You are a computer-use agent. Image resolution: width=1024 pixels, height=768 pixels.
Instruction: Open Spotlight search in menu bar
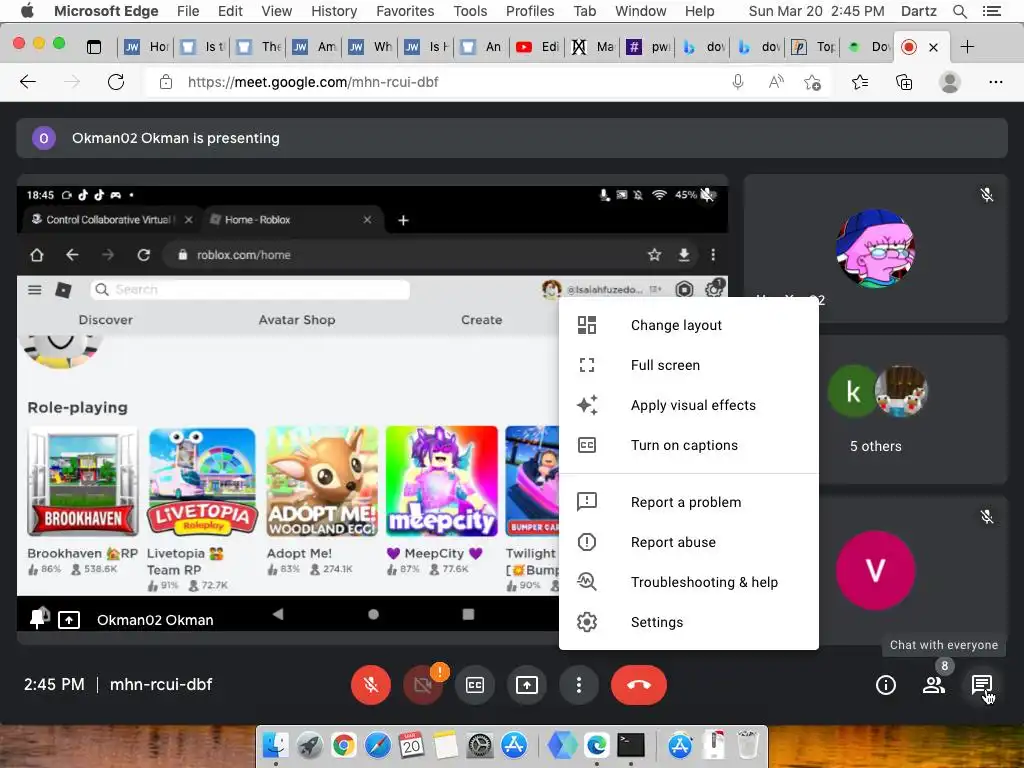959,11
